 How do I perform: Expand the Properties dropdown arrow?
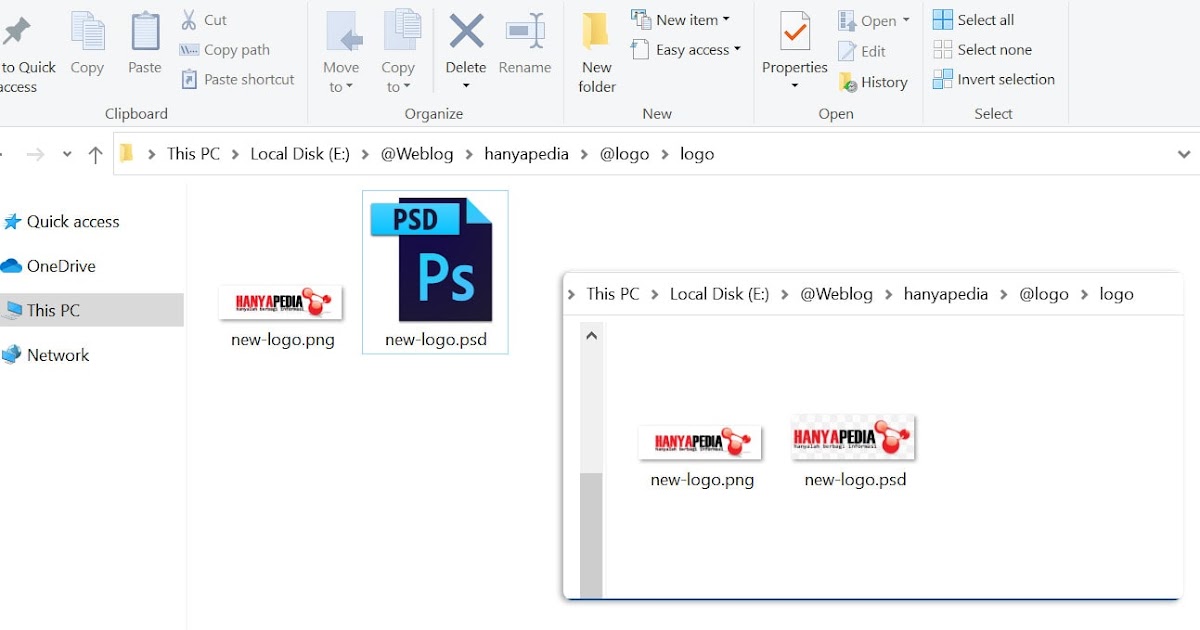pos(795,87)
